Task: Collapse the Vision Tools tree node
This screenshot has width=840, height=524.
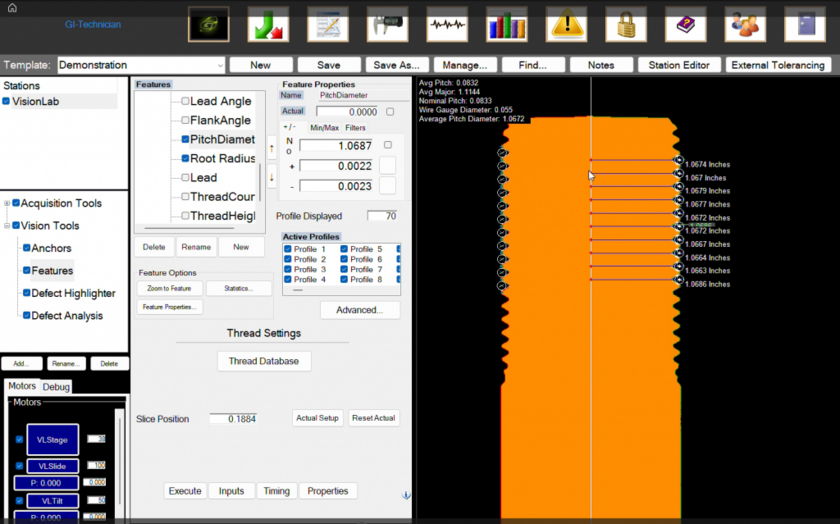Action: [7, 226]
